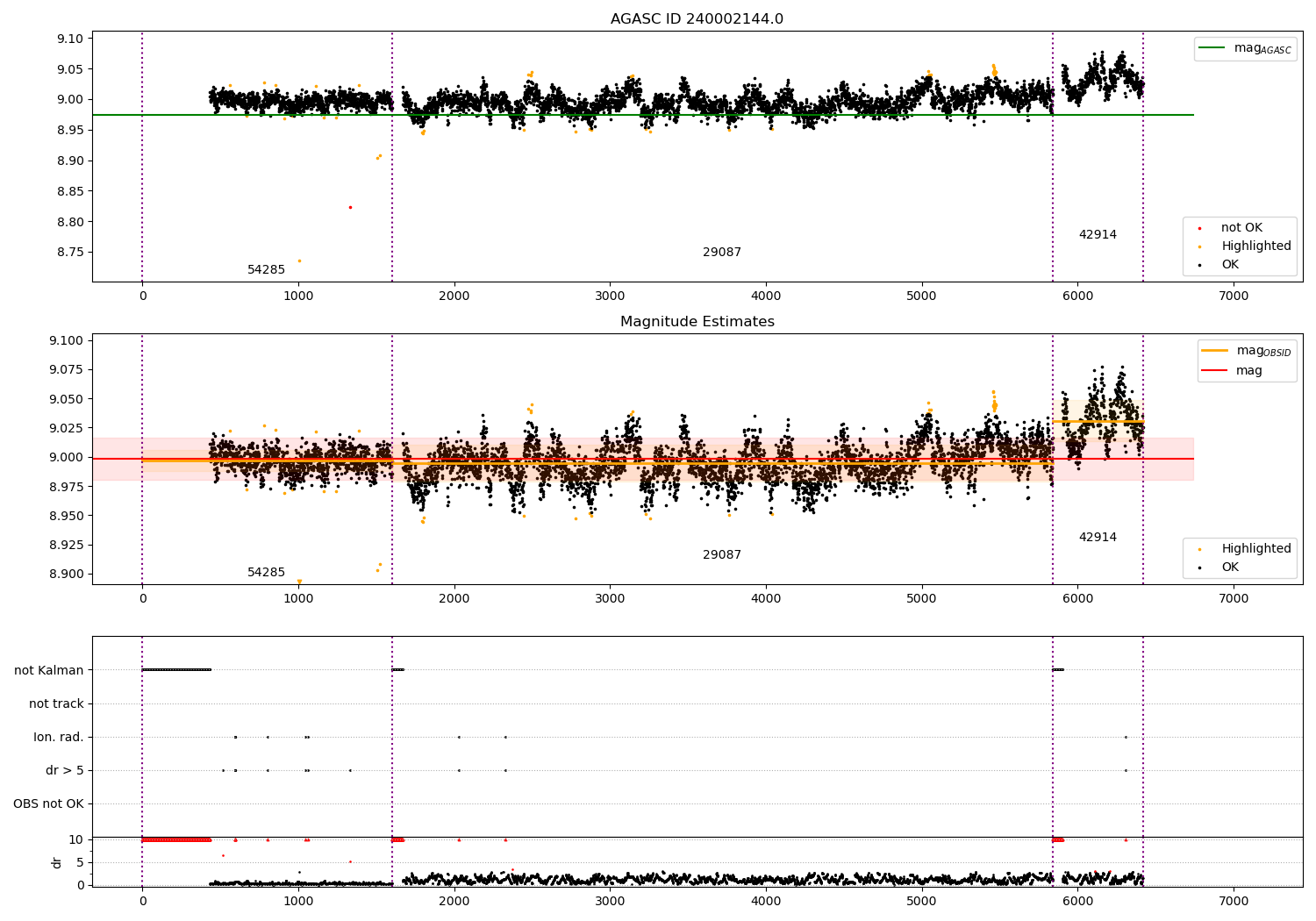Click OBSID label 42914 in Magnitude Estimates plot
Screen dimensions: 1316x921
[1098, 538]
